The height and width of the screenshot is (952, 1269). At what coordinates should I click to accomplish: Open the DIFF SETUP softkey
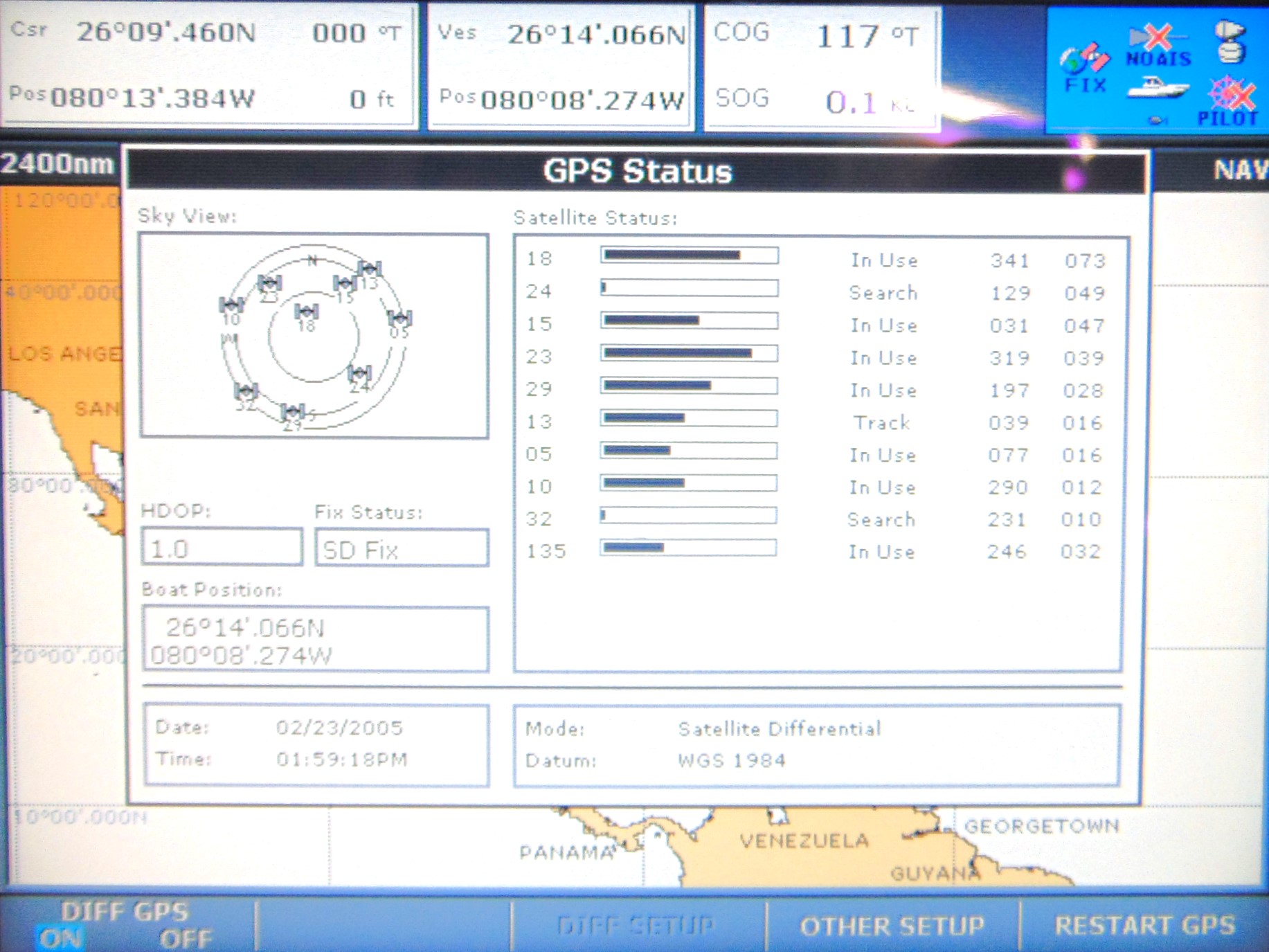click(636, 926)
